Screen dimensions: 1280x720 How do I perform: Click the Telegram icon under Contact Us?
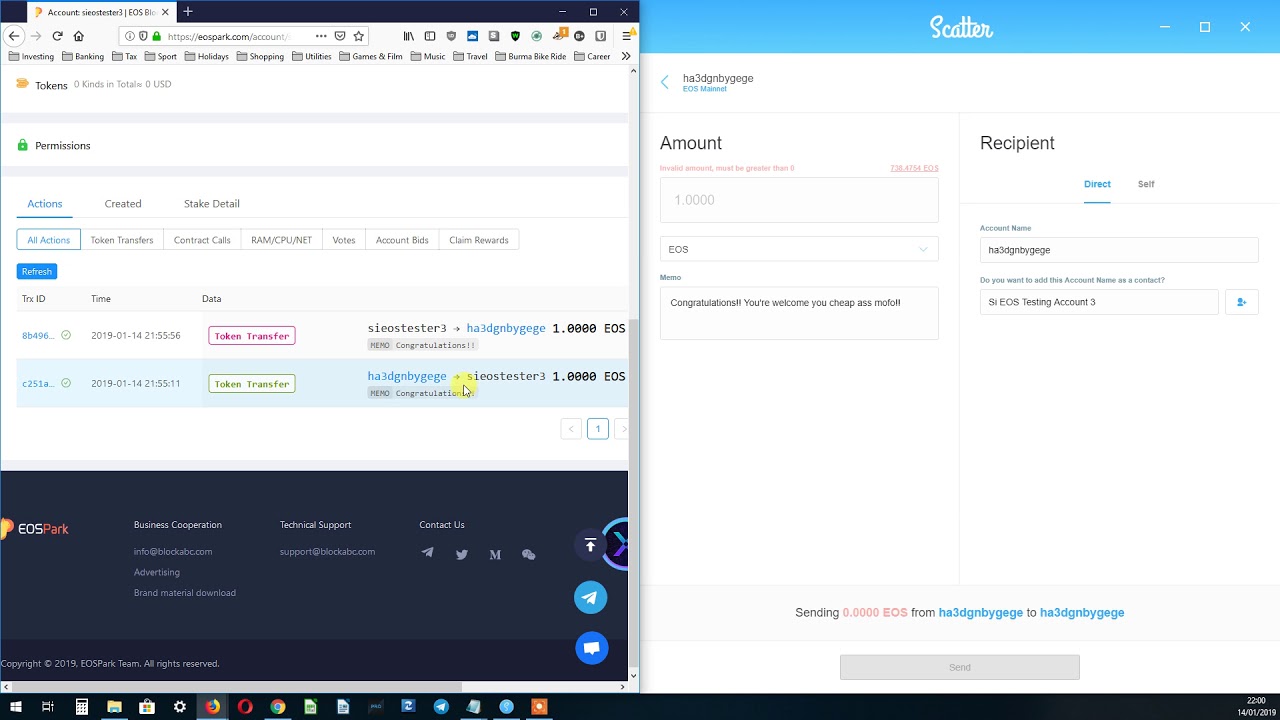428,553
